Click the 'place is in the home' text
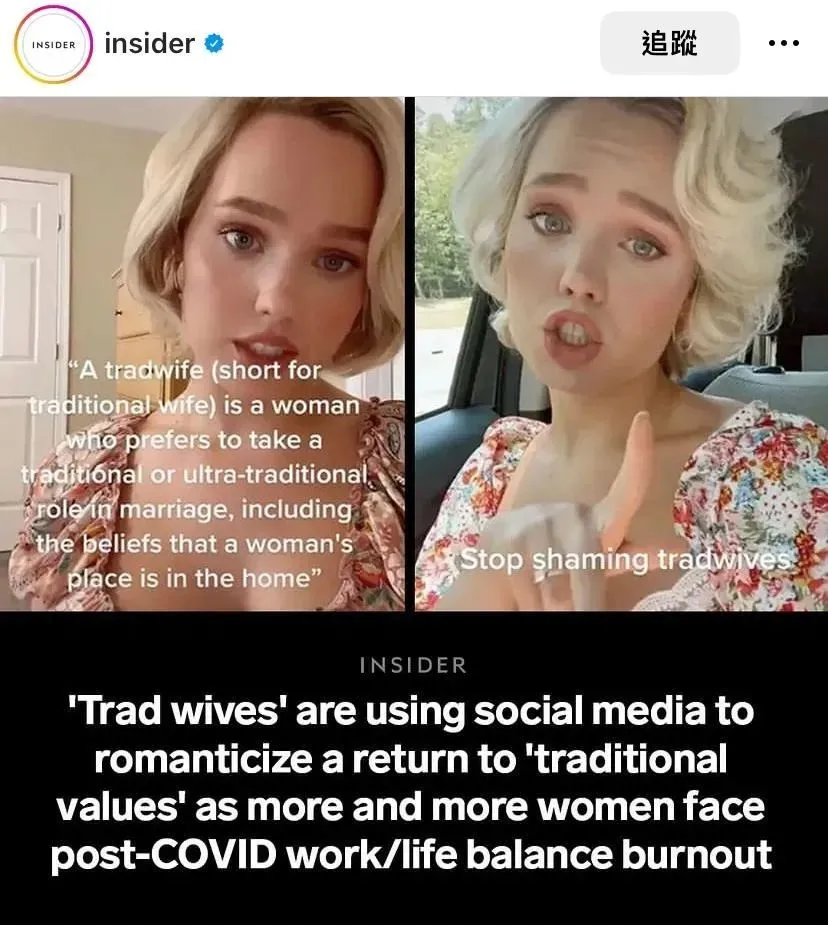The image size is (828, 937). pos(194,578)
